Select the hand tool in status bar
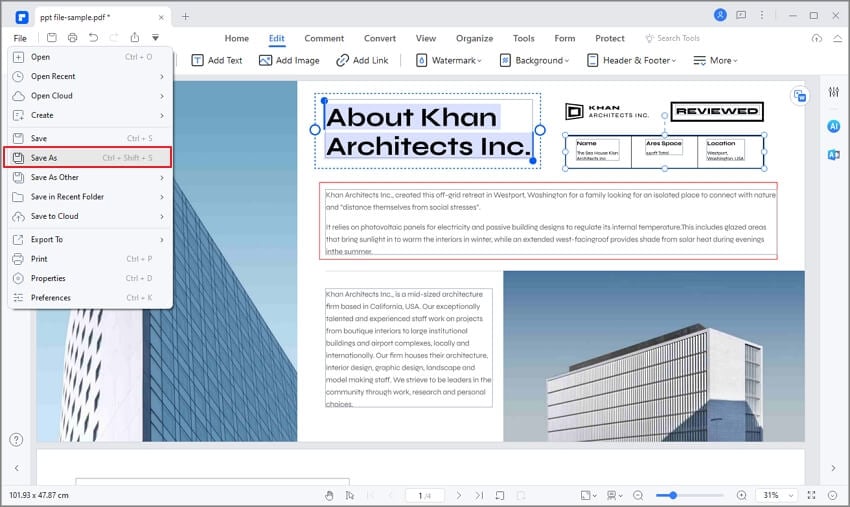This screenshot has height=507, width=850. click(329, 495)
